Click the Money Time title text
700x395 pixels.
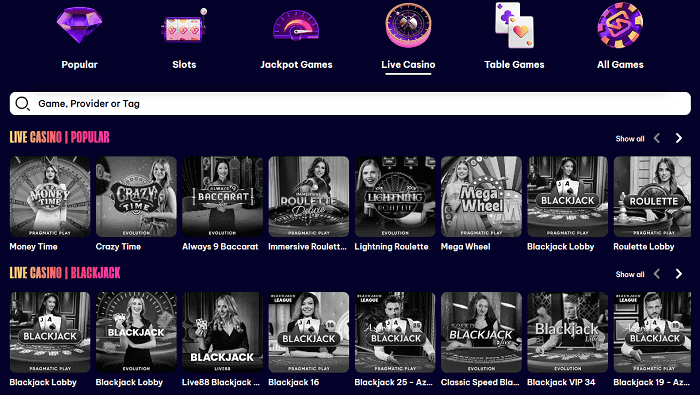pos(33,247)
